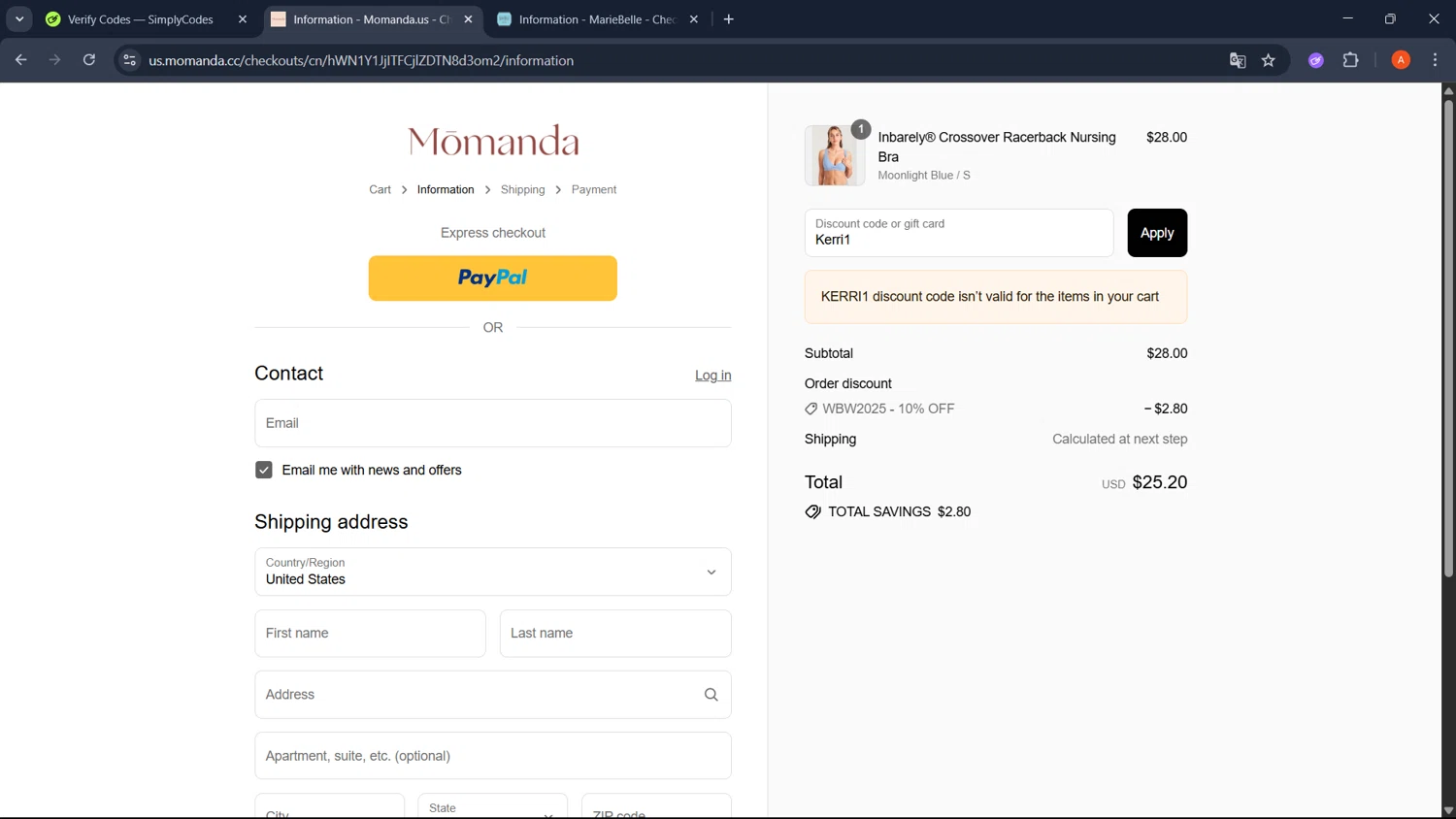
Task: Open the translate page icon
Action: click(1238, 60)
